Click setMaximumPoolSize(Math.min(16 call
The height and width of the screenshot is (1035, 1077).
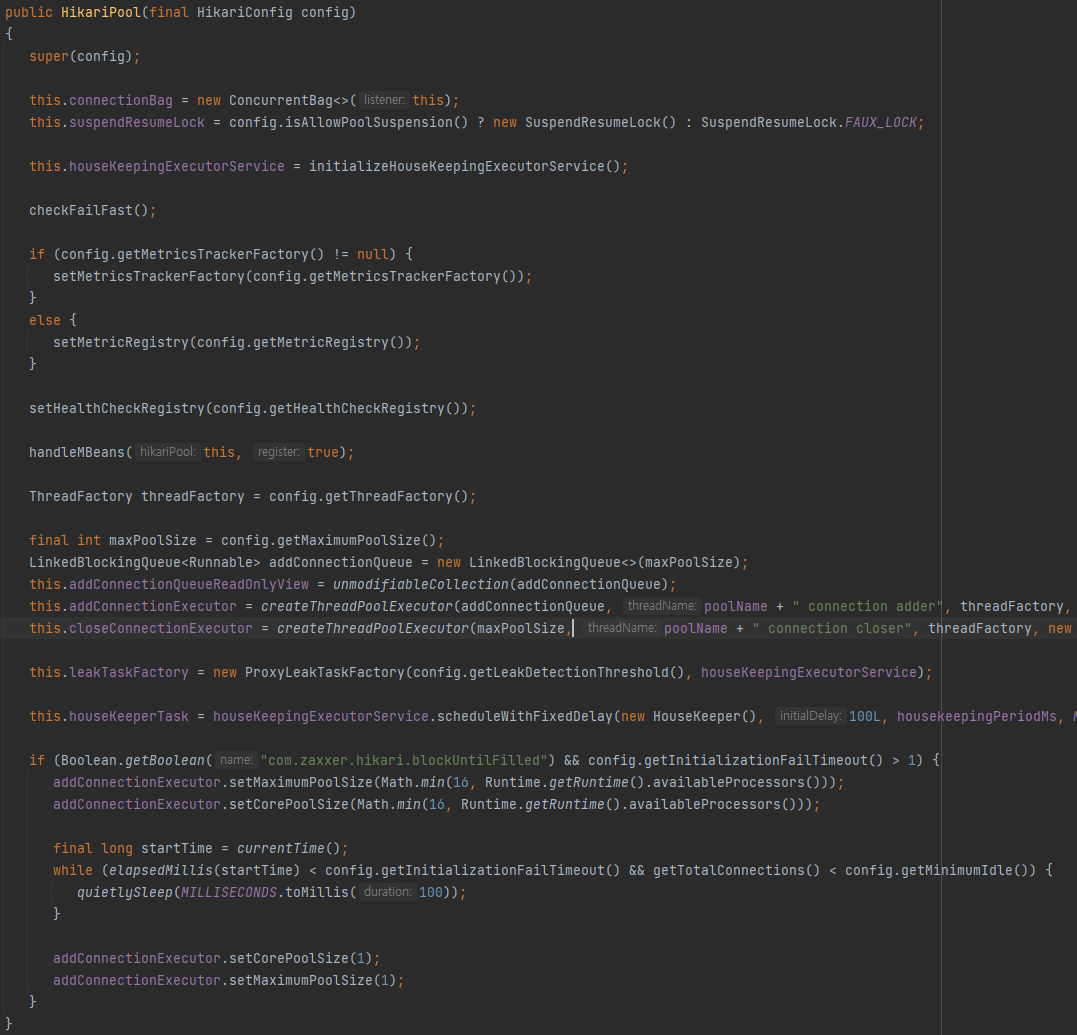[349, 782]
